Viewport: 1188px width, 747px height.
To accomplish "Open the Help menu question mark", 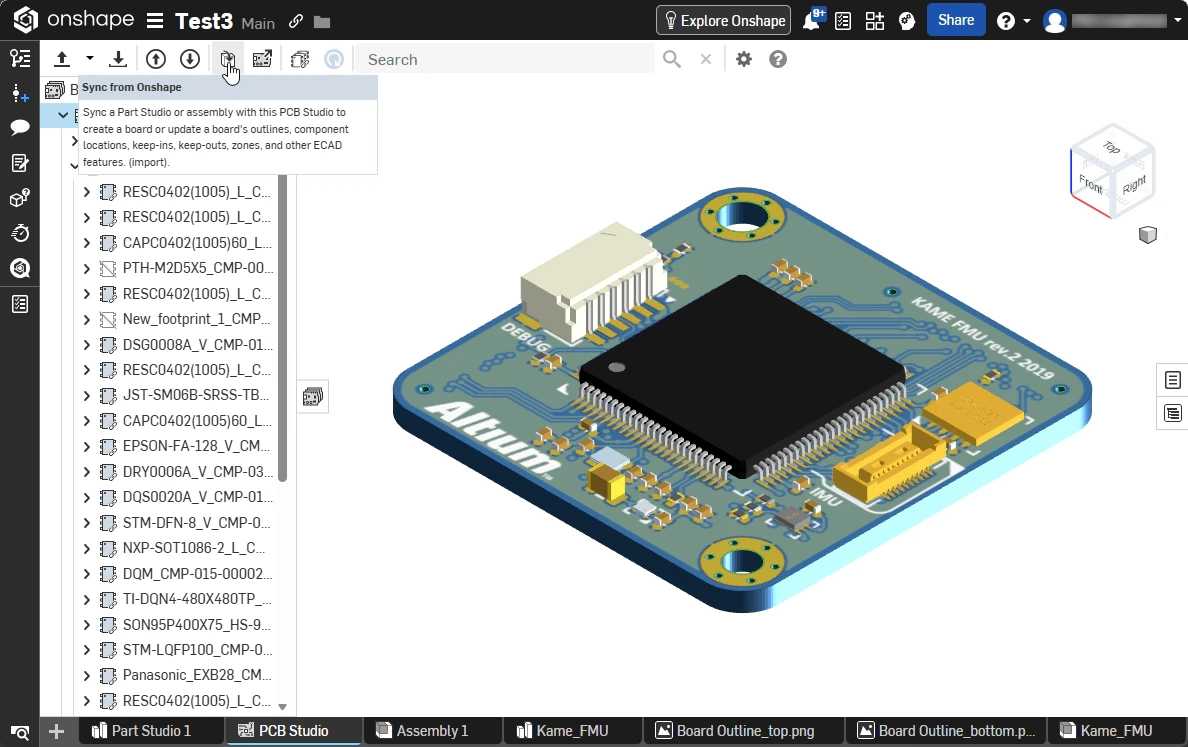I will coord(1006,21).
